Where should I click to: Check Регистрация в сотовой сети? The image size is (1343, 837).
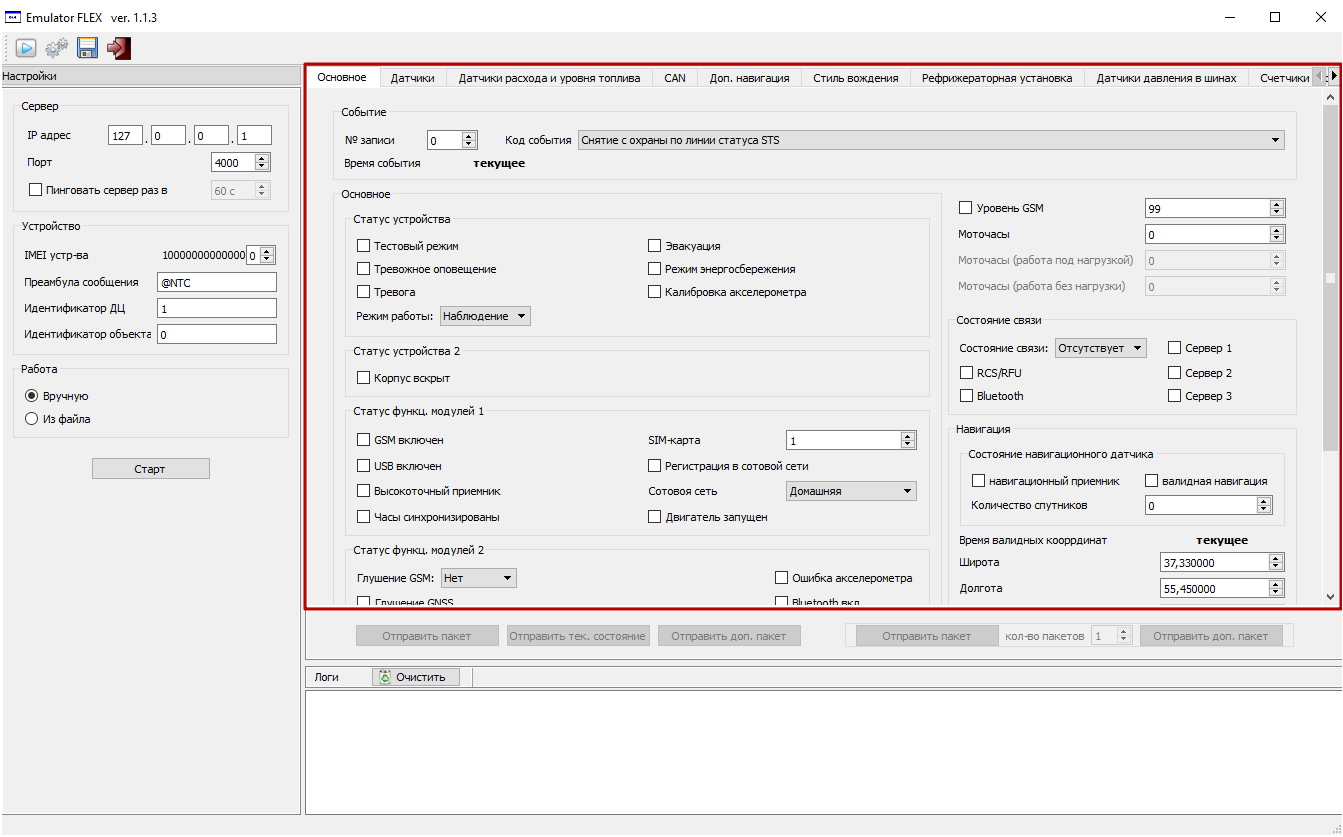click(x=655, y=466)
